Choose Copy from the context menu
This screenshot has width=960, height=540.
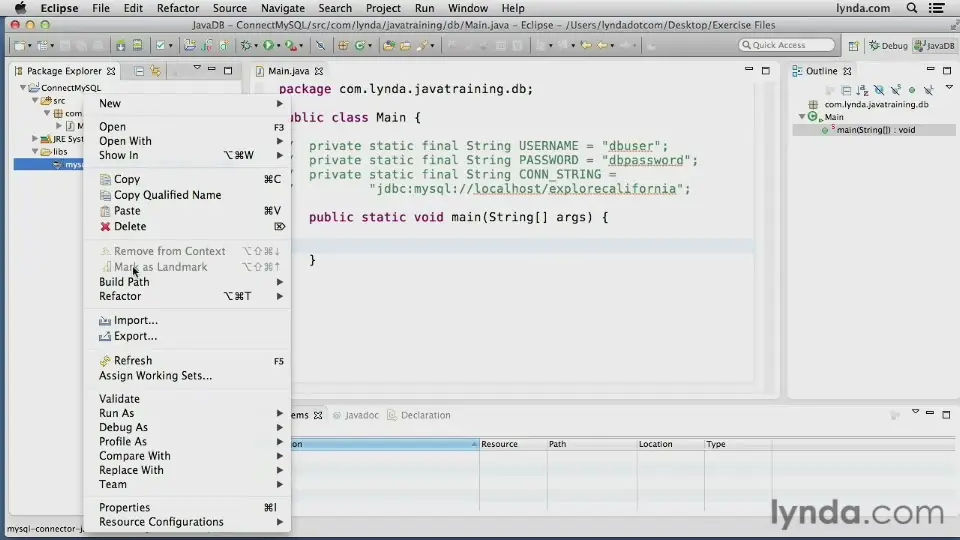coord(187,179)
